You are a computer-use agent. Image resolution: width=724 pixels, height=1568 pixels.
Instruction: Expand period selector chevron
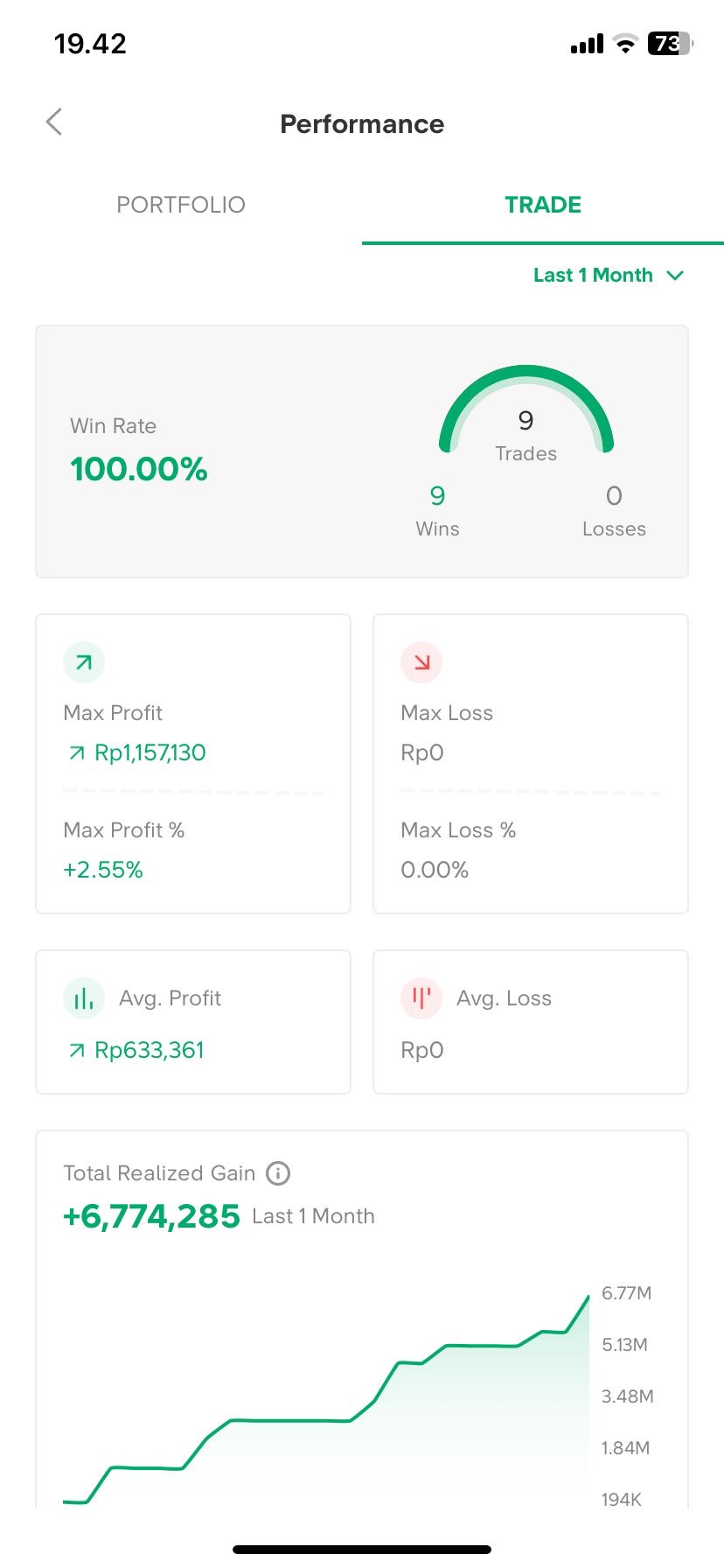[x=675, y=276]
